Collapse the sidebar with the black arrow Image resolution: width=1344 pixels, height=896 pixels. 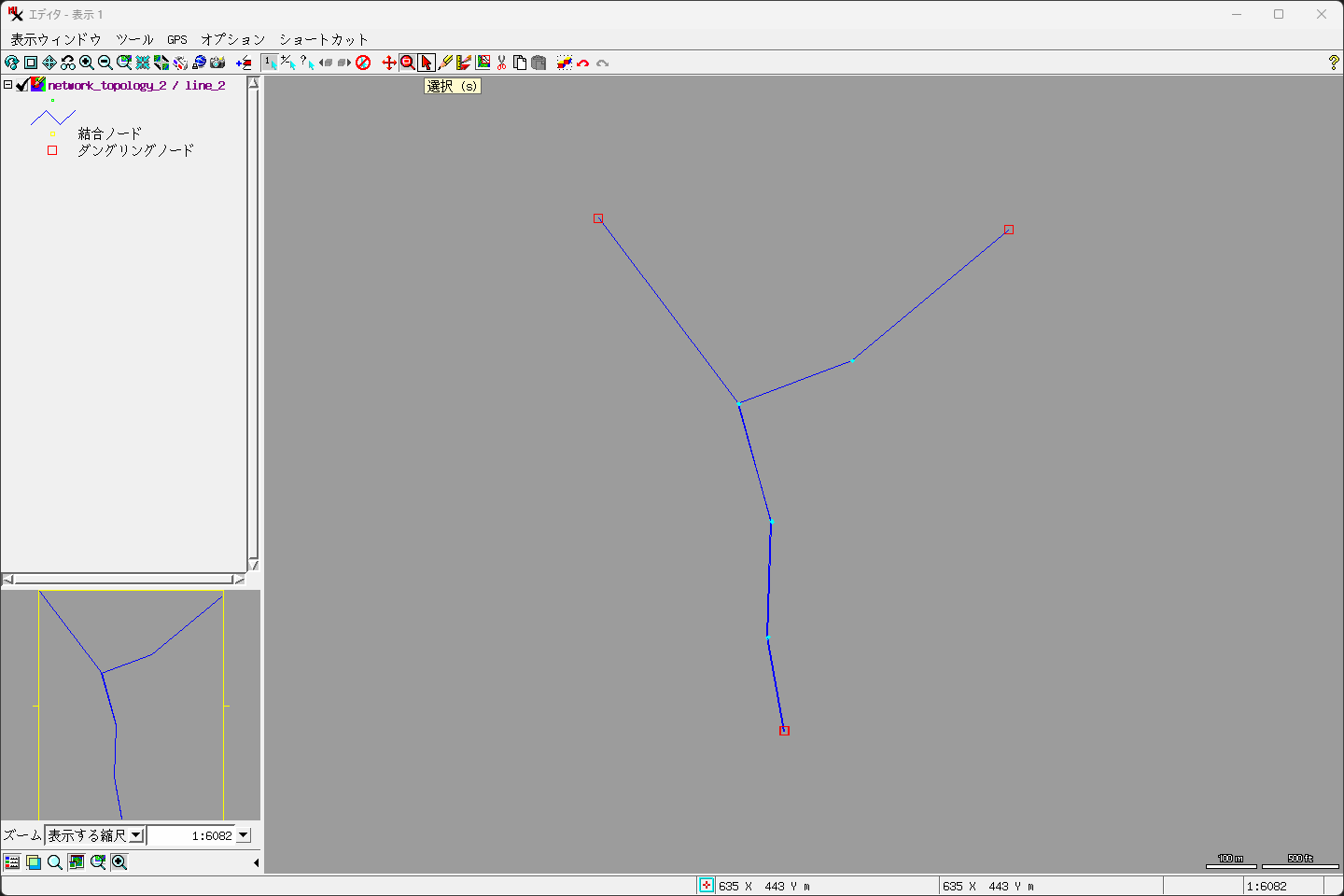(256, 862)
